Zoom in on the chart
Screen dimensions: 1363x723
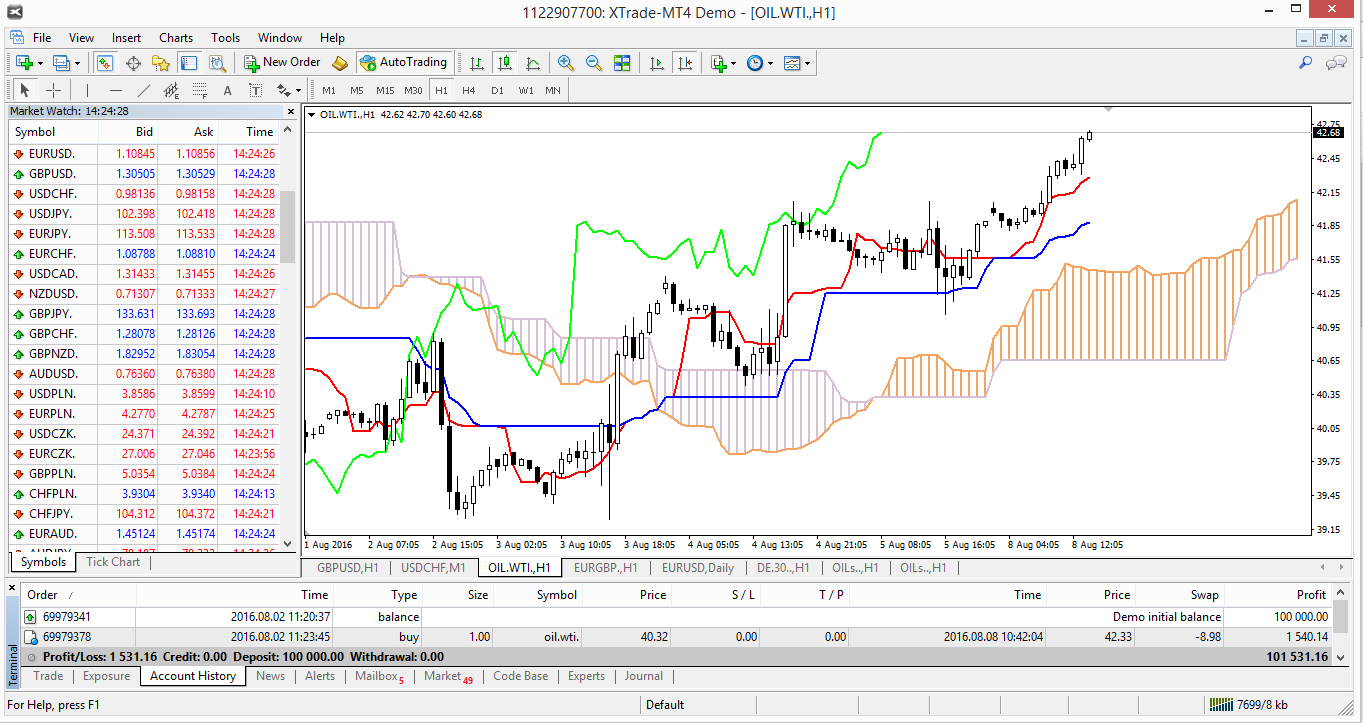(566, 63)
